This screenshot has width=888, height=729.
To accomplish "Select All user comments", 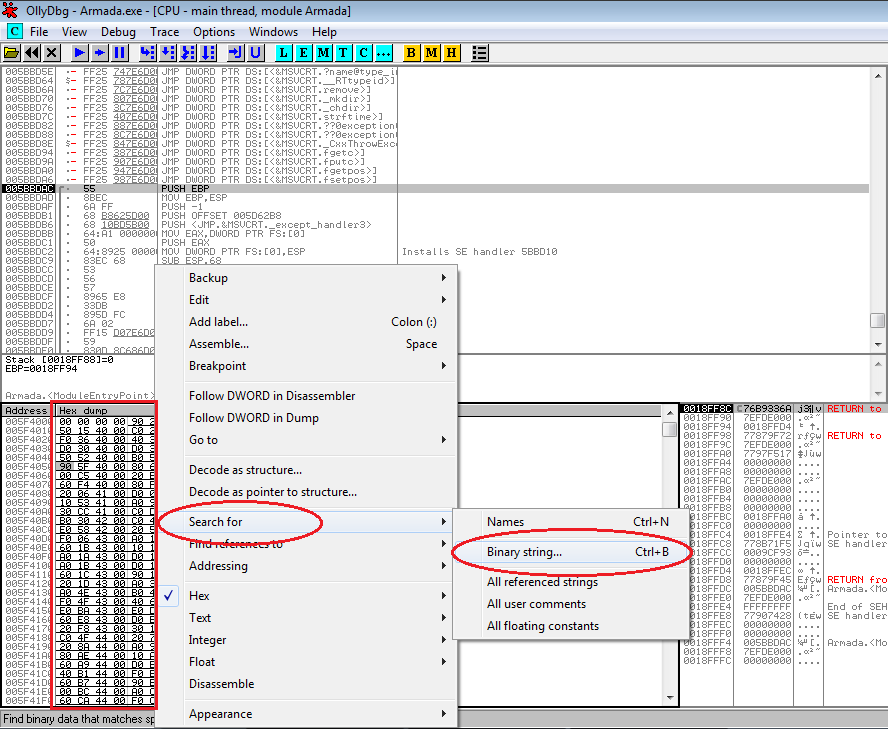I will 571,604.
